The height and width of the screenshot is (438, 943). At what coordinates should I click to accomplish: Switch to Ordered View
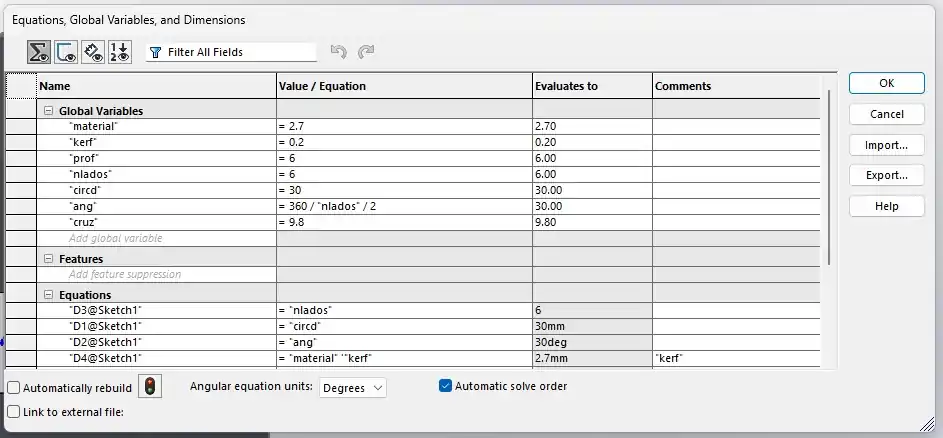(x=119, y=52)
